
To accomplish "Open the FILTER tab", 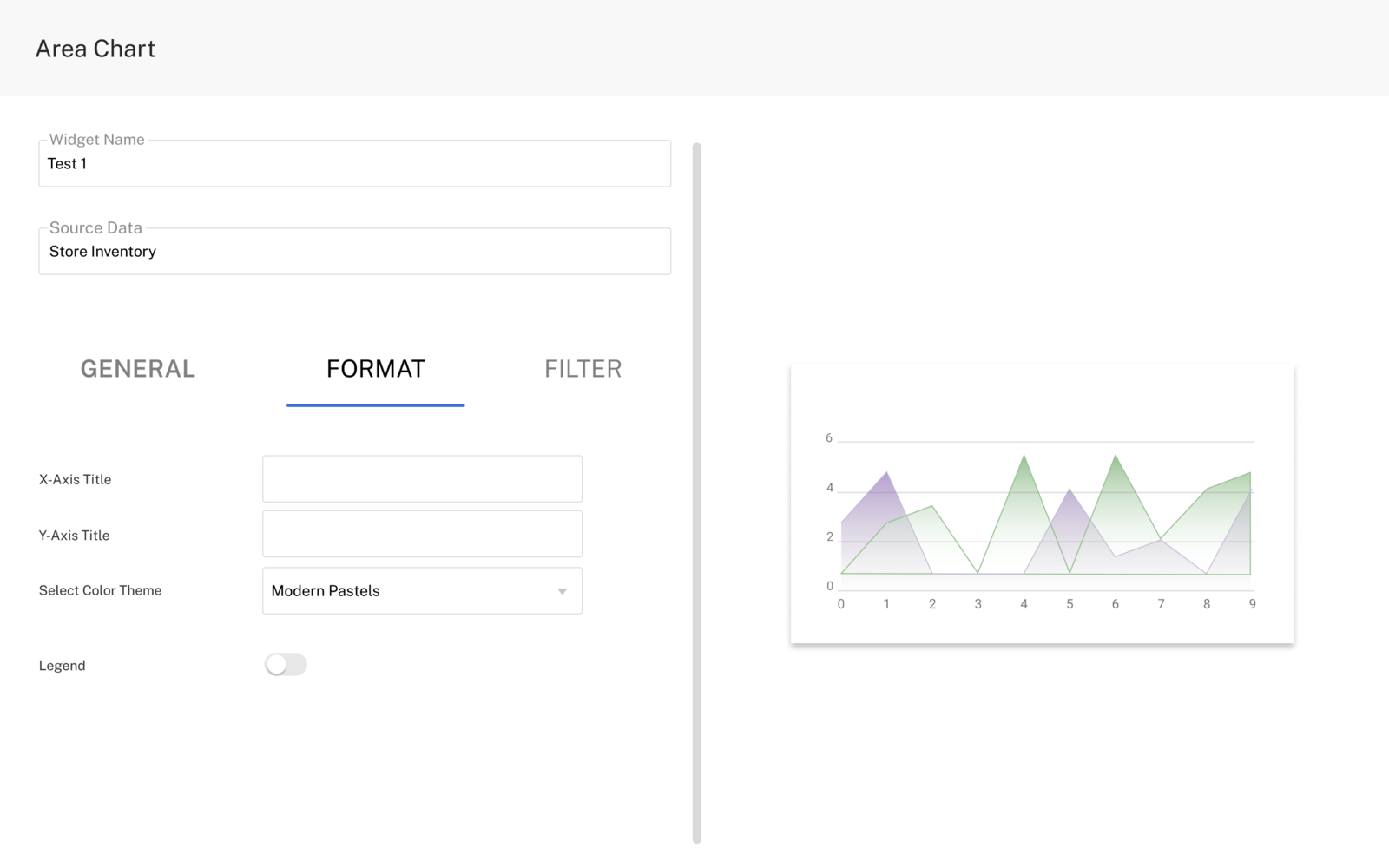I will pos(583,369).
